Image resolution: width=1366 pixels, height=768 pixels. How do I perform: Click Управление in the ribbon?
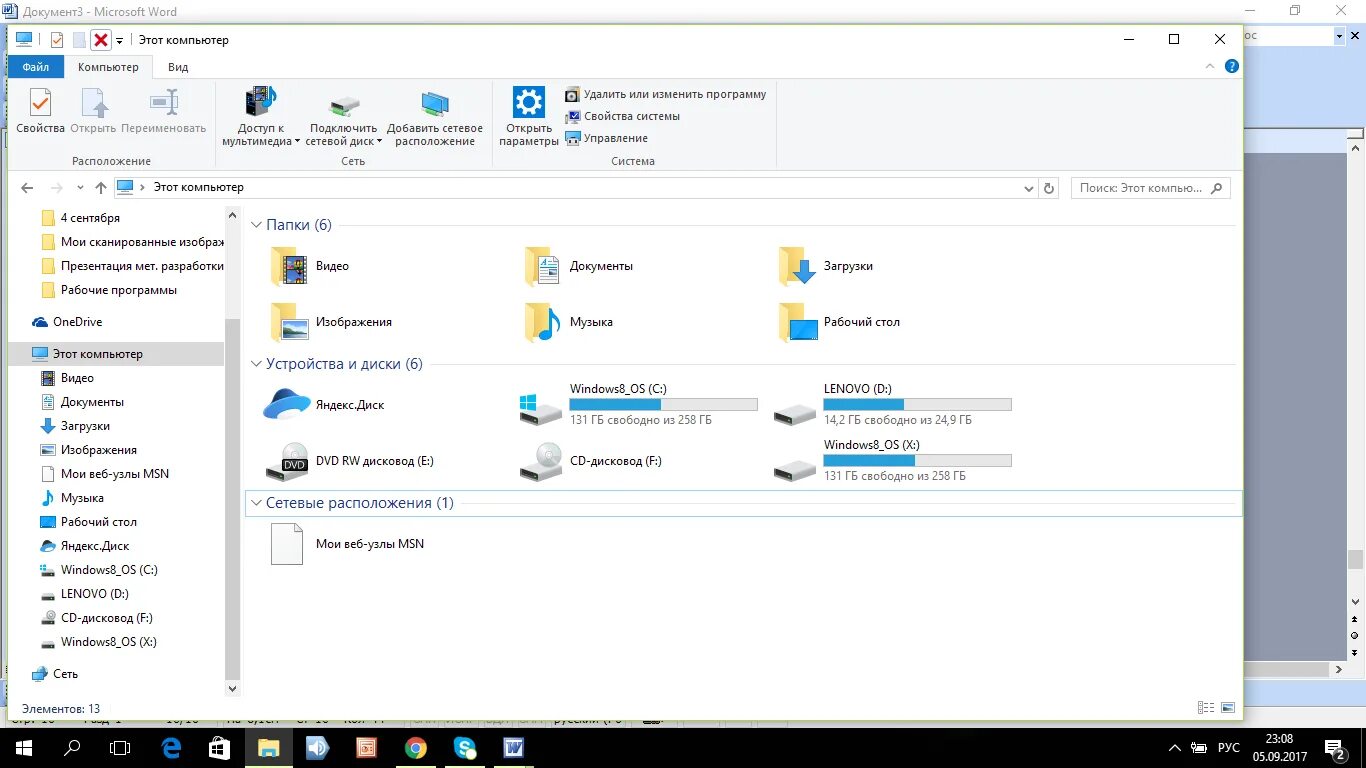click(x=606, y=138)
